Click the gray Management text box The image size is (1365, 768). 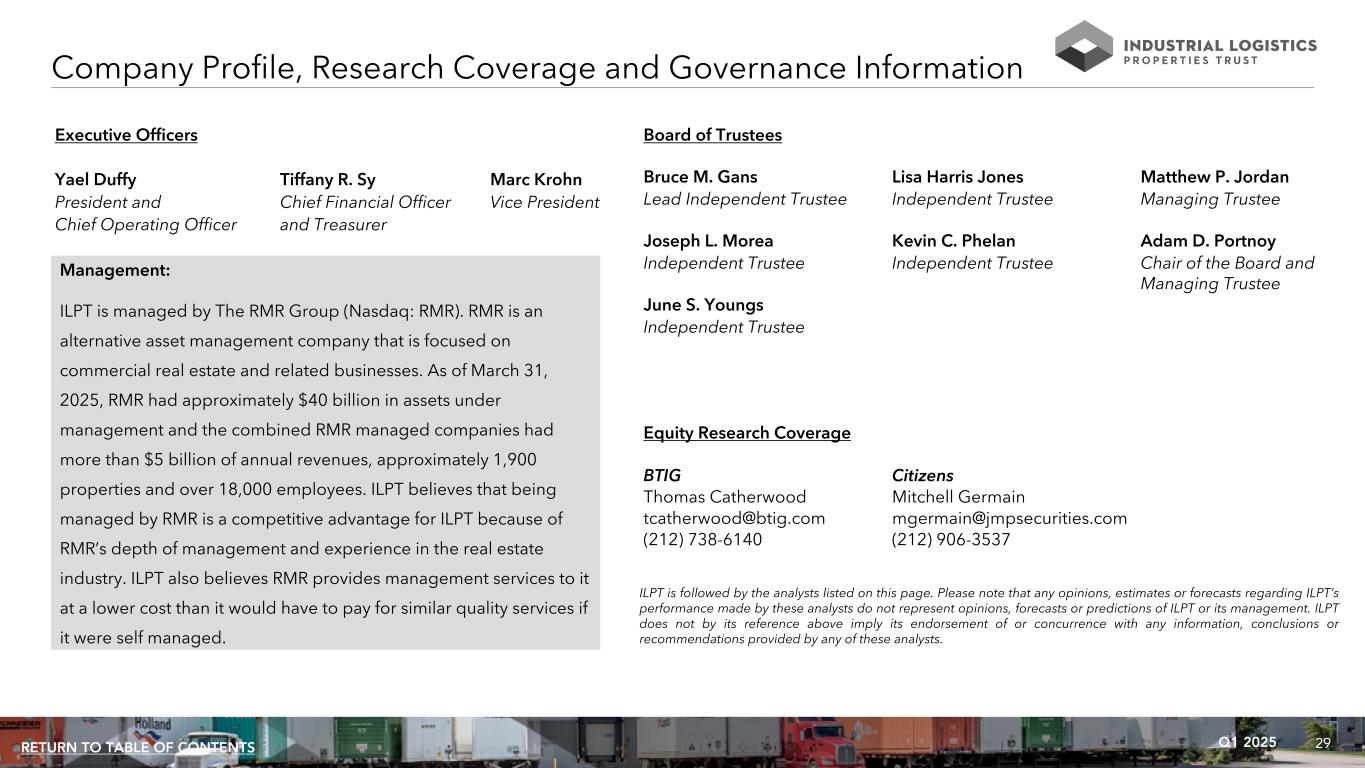[x=325, y=452]
